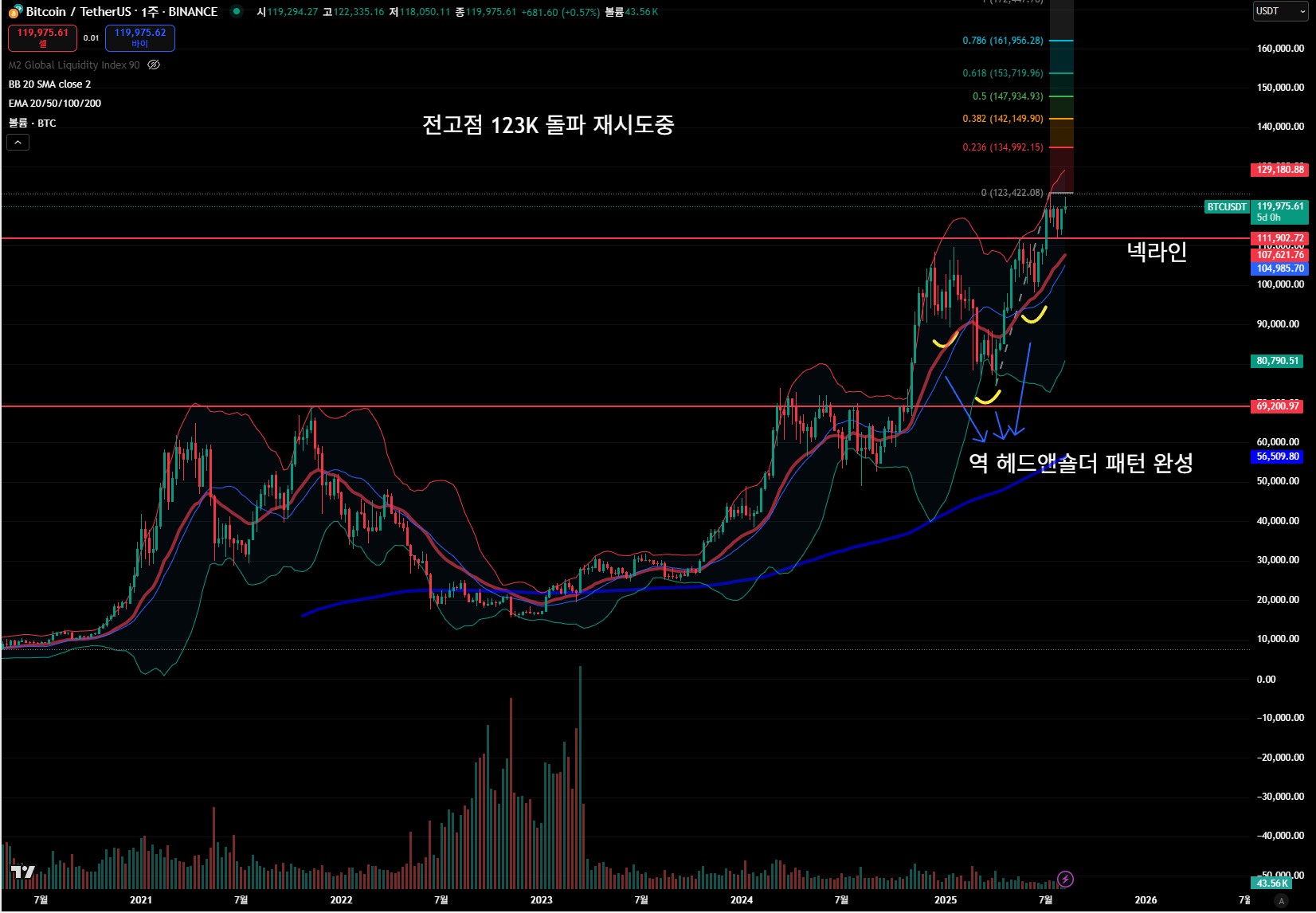Click the 69,200.97 horizontal line price label
The image size is (1316, 913).
[1277, 406]
